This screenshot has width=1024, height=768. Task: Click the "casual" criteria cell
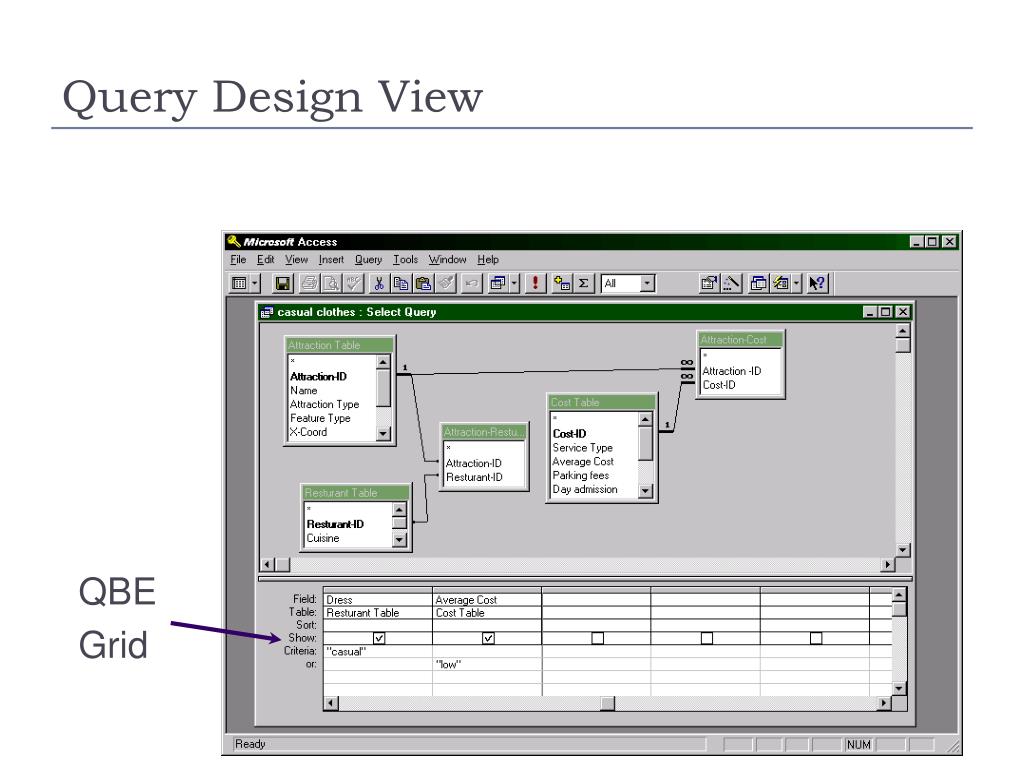[377, 651]
